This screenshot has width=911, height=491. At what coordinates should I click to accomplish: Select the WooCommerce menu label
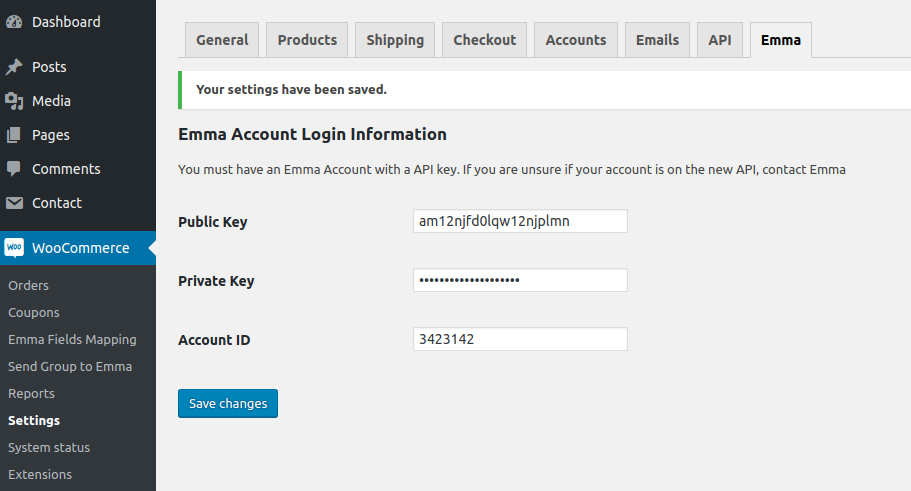click(81, 248)
